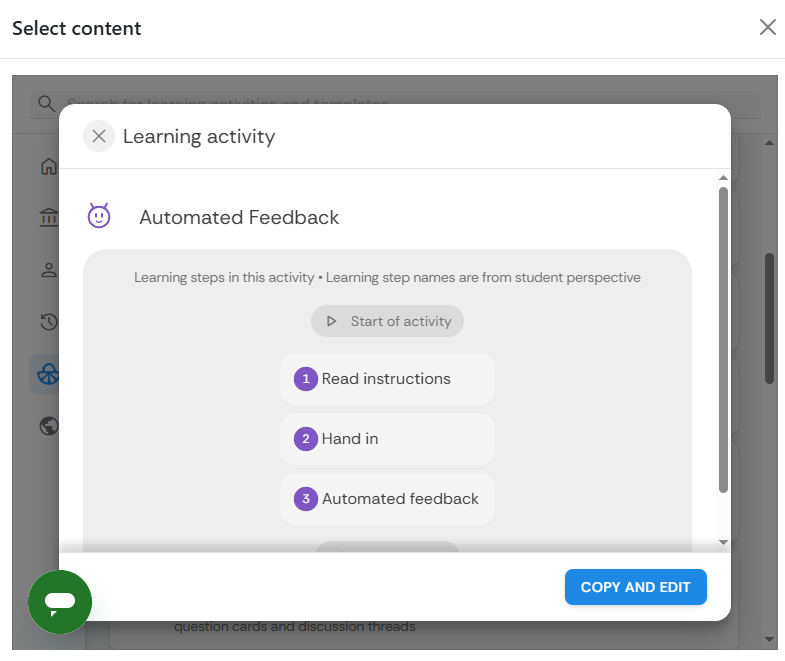785x661 pixels.
Task: Click the Automated Feedback robot icon
Action: [x=99, y=216]
